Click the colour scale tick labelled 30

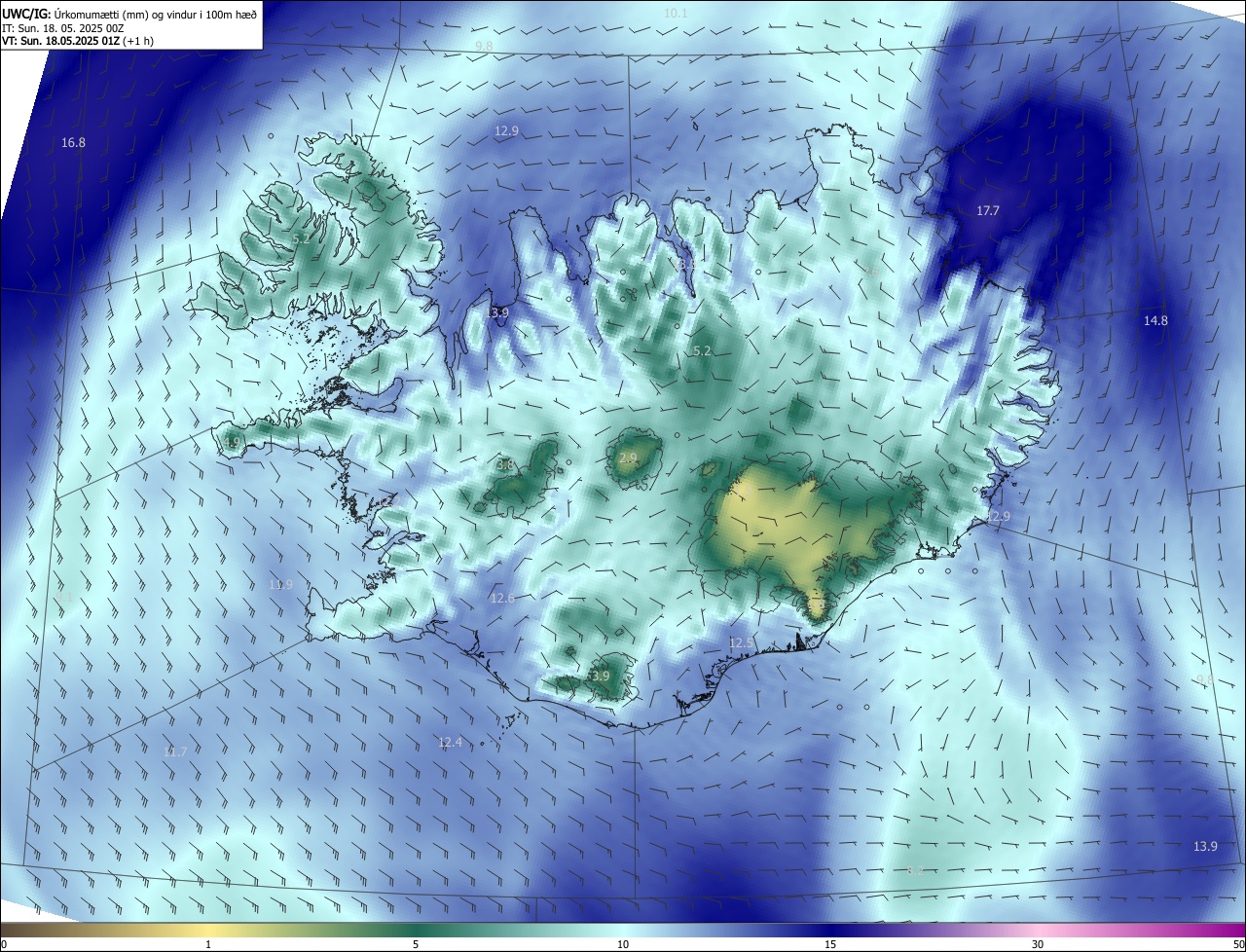[x=1038, y=944]
